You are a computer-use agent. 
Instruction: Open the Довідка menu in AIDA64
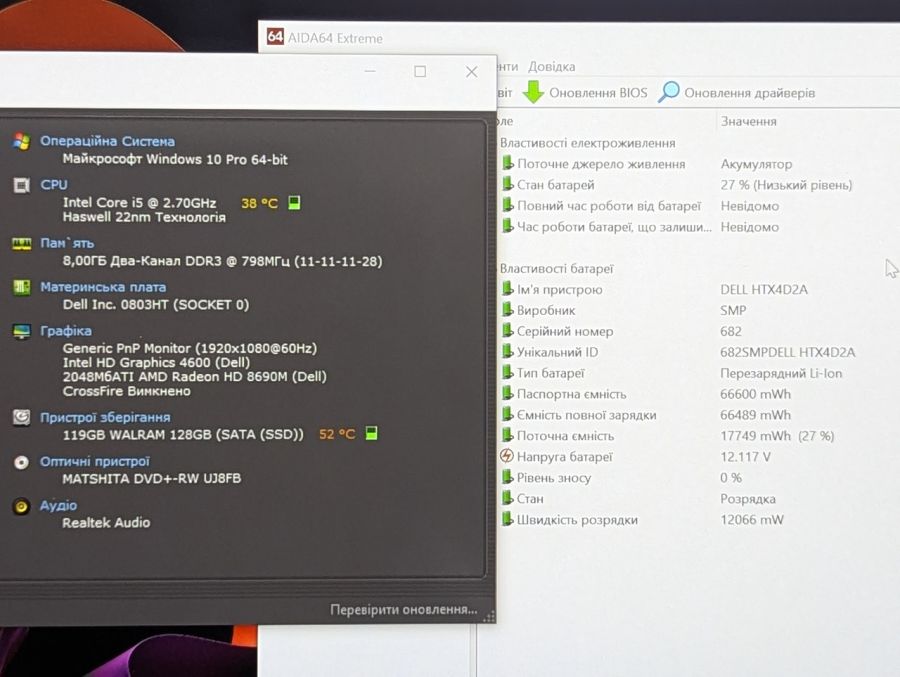pyautogui.click(x=552, y=67)
